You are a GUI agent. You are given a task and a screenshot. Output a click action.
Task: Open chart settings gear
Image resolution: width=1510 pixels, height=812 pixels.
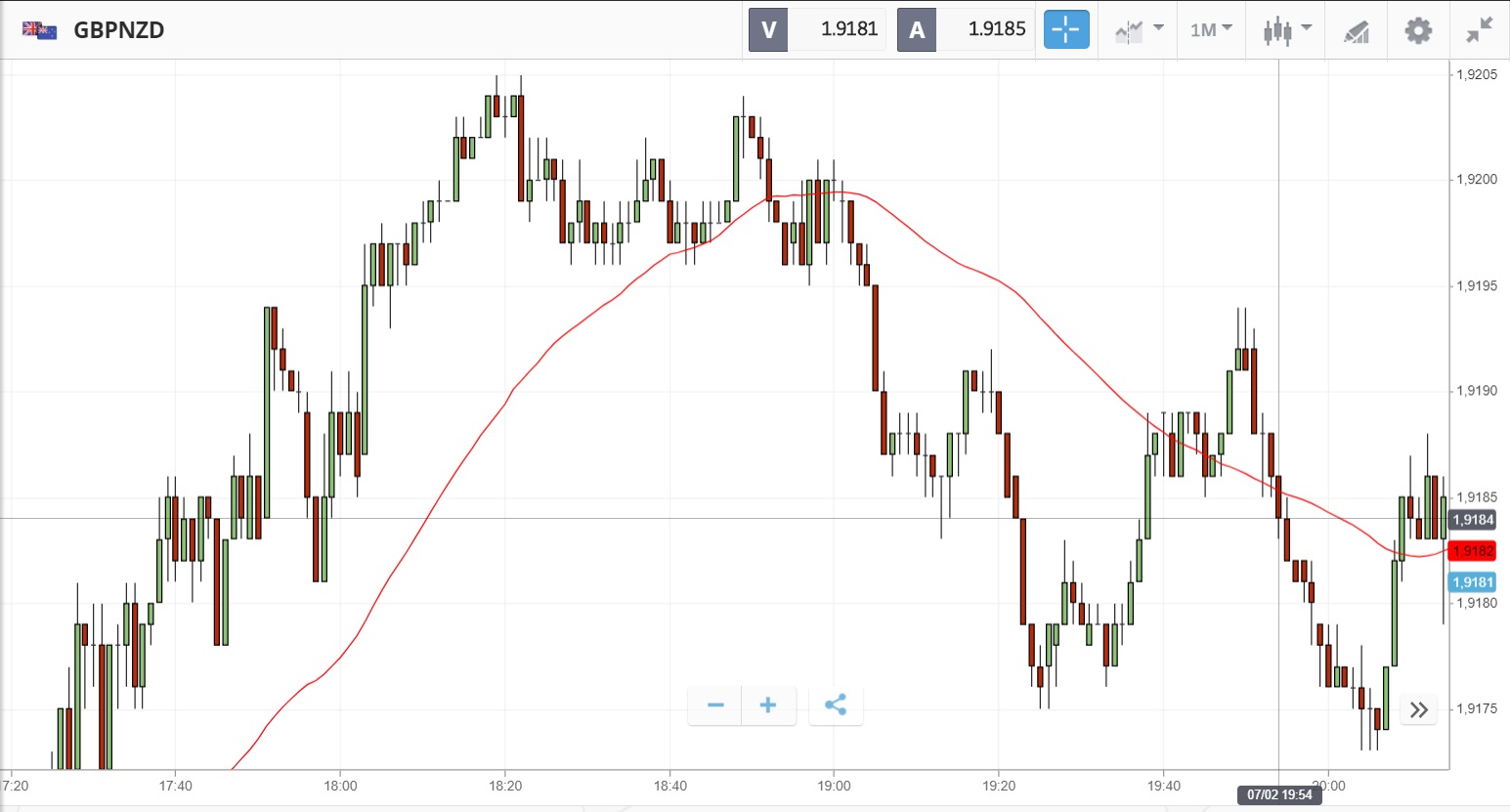[1418, 30]
